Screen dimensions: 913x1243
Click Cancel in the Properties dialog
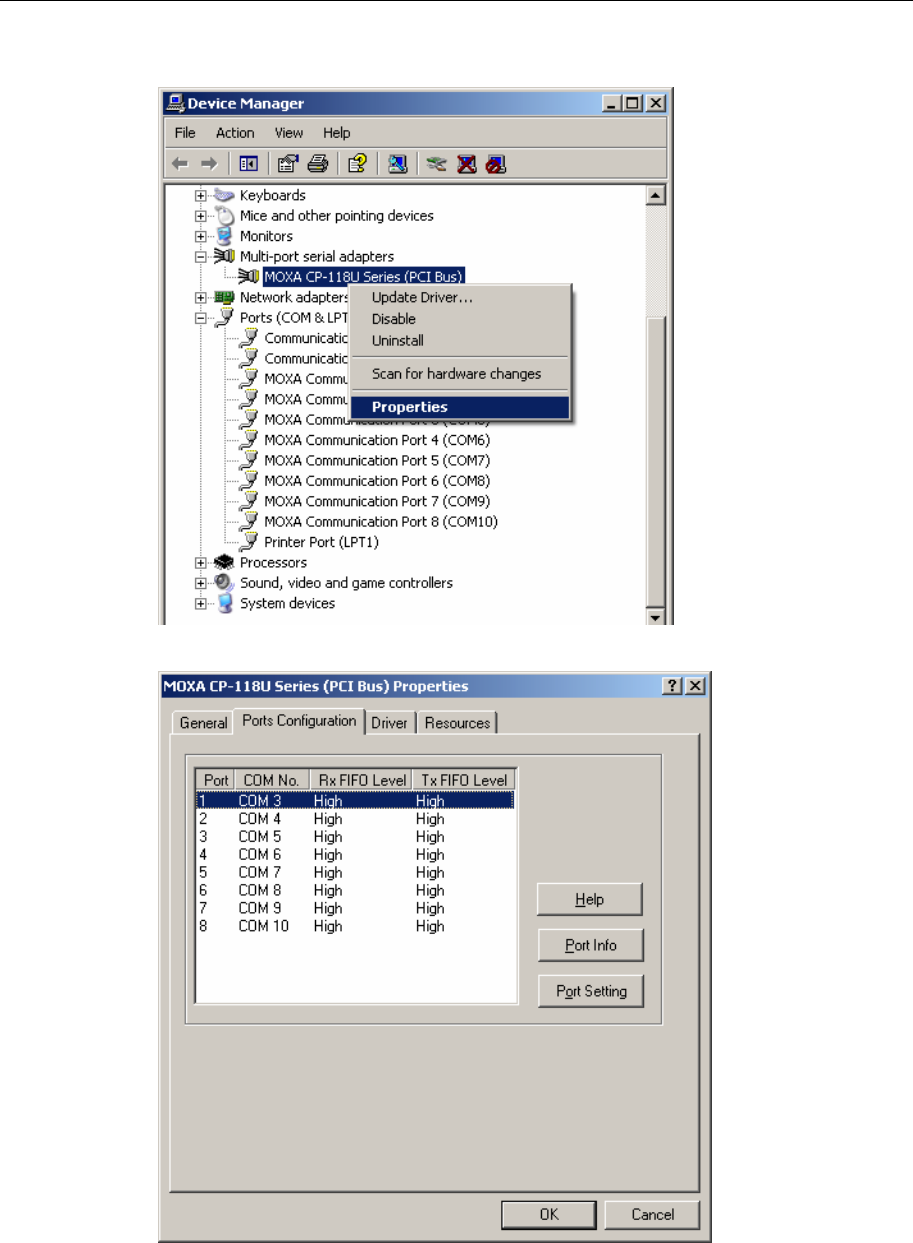[x=652, y=1214]
